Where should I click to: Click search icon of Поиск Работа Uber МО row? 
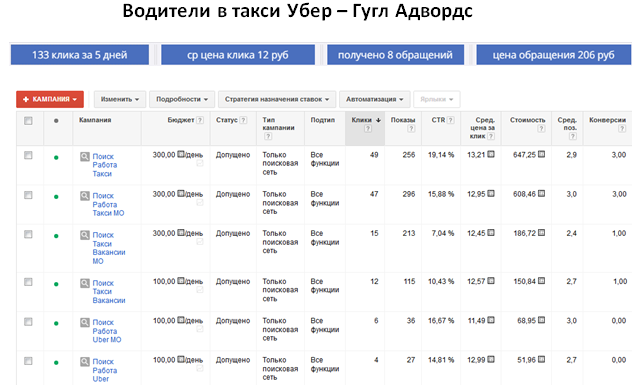point(85,322)
